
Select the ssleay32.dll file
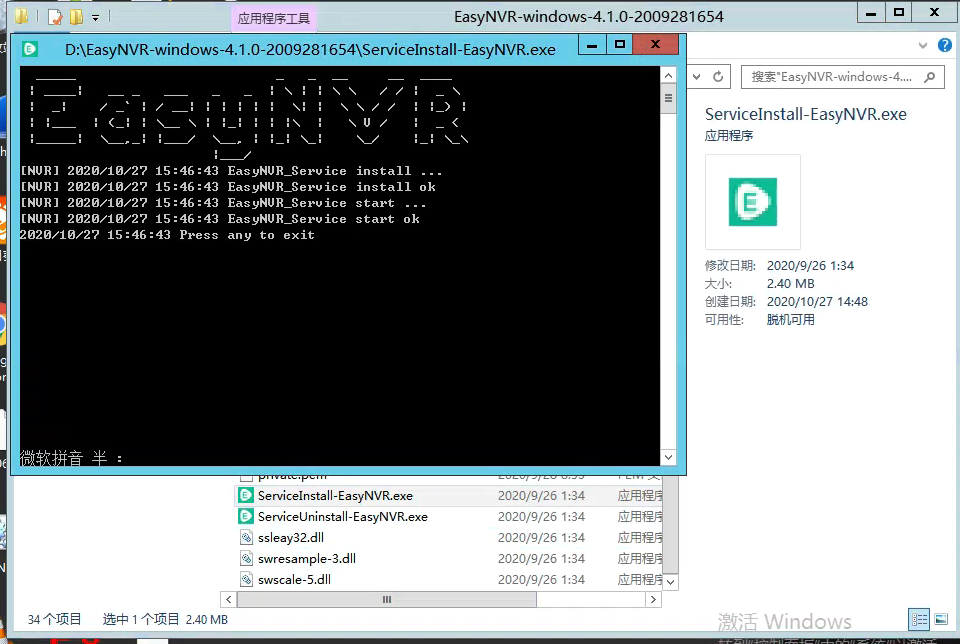point(449,537)
